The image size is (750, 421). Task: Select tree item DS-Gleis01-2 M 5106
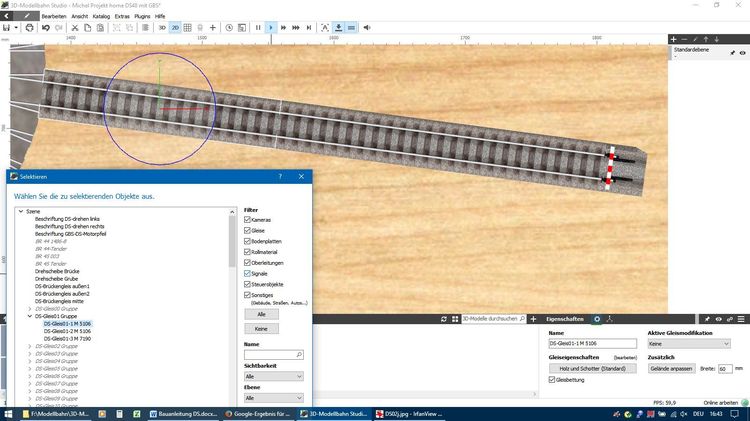tap(67, 331)
